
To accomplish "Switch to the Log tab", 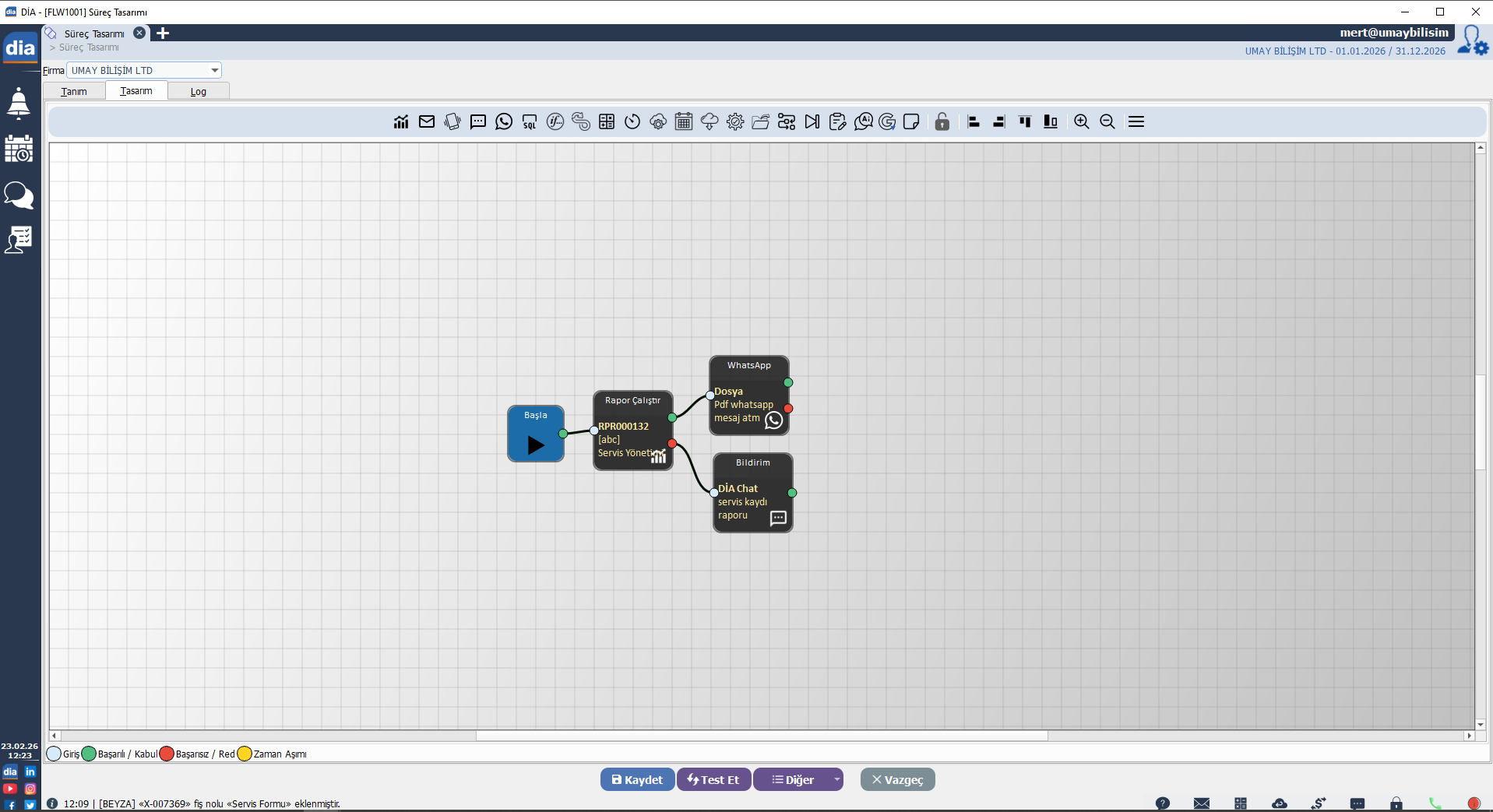I will [199, 91].
